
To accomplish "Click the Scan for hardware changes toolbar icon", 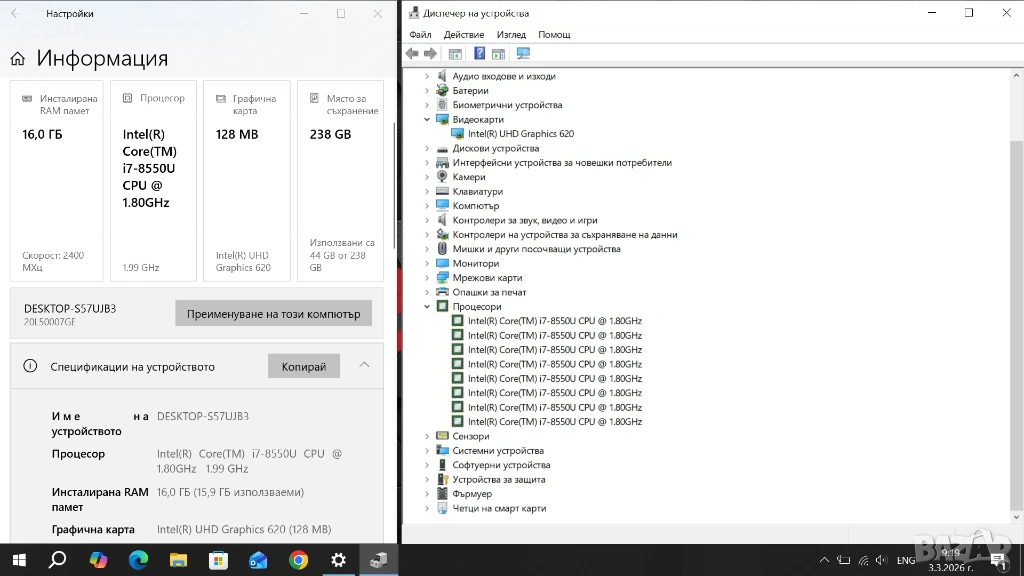I will (x=523, y=54).
